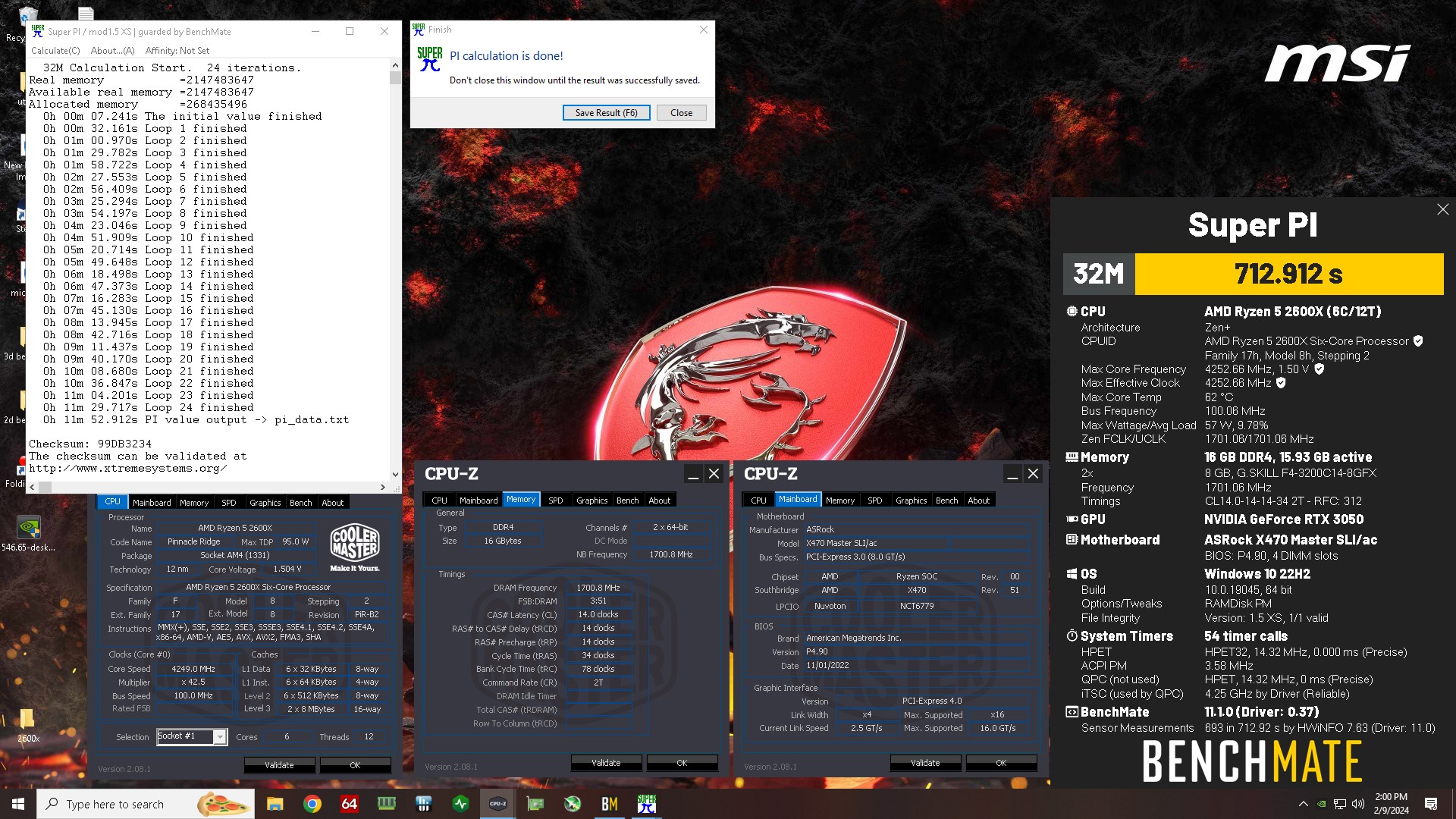
Task: Open the Windows Start menu
Action: pyautogui.click(x=18, y=804)
